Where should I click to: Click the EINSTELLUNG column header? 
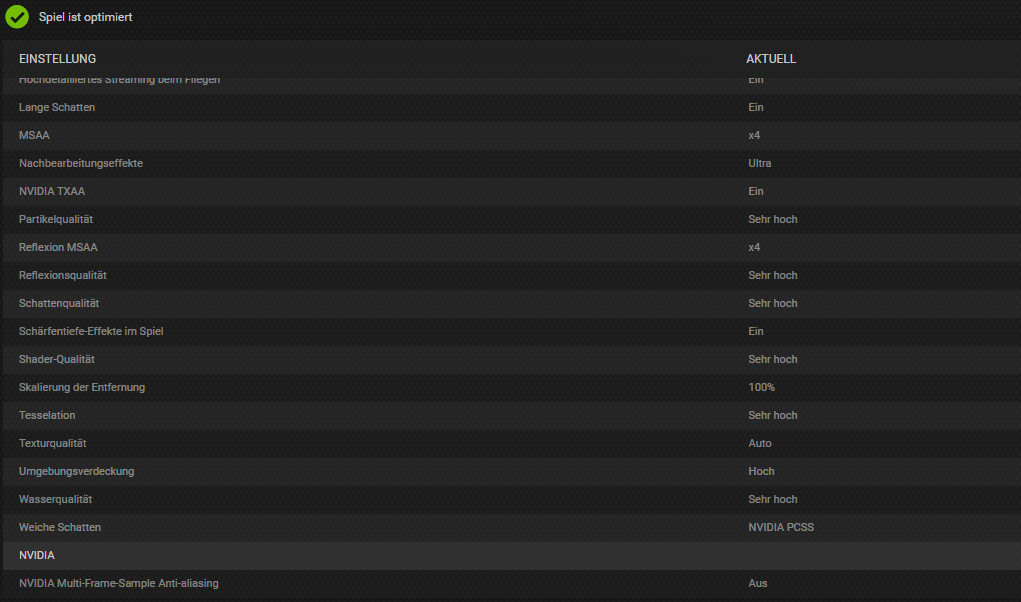[x=57, y=59]
